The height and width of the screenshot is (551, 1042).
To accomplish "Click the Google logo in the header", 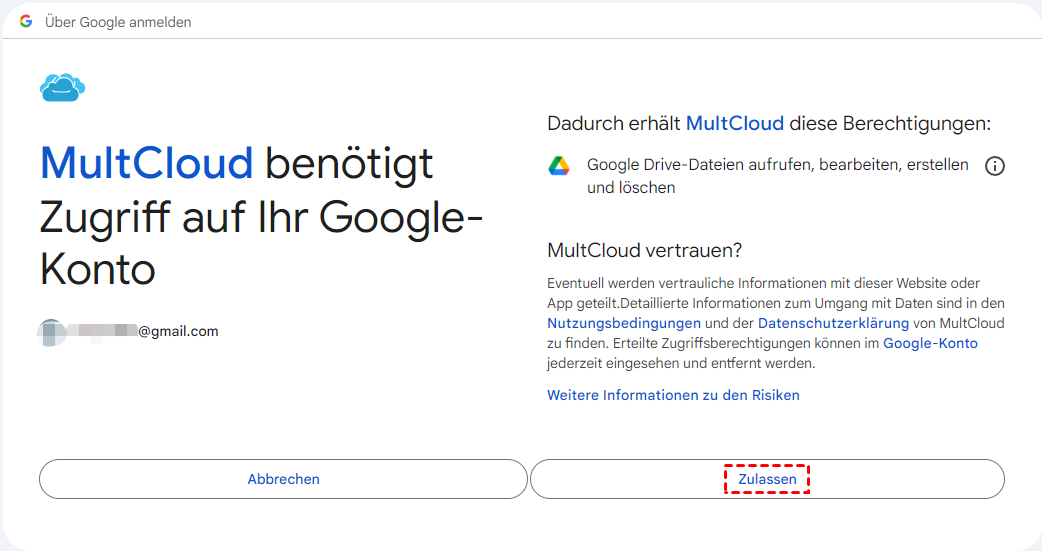I will [26, 22].
